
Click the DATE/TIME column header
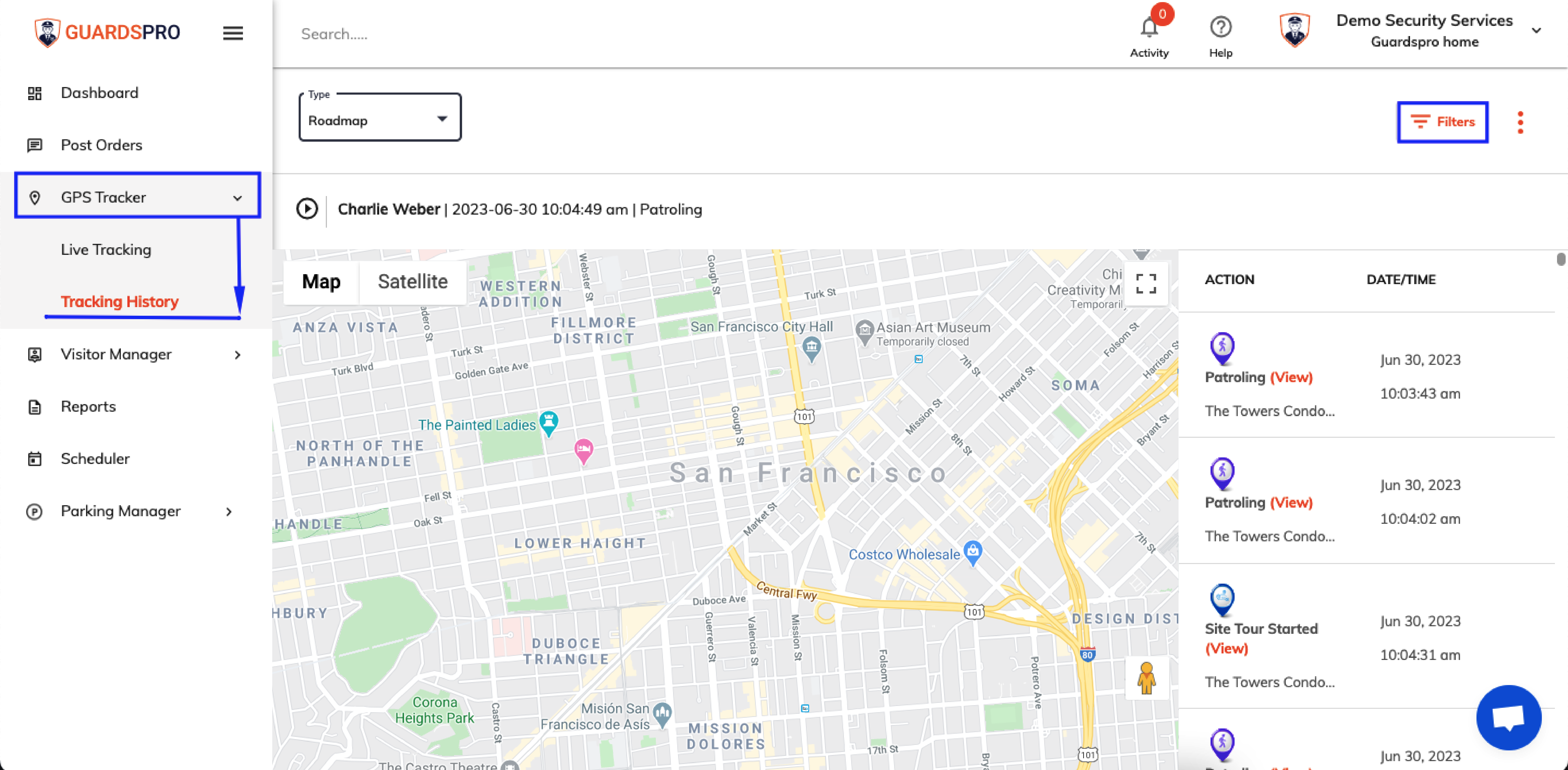(x=1401, y=280)
